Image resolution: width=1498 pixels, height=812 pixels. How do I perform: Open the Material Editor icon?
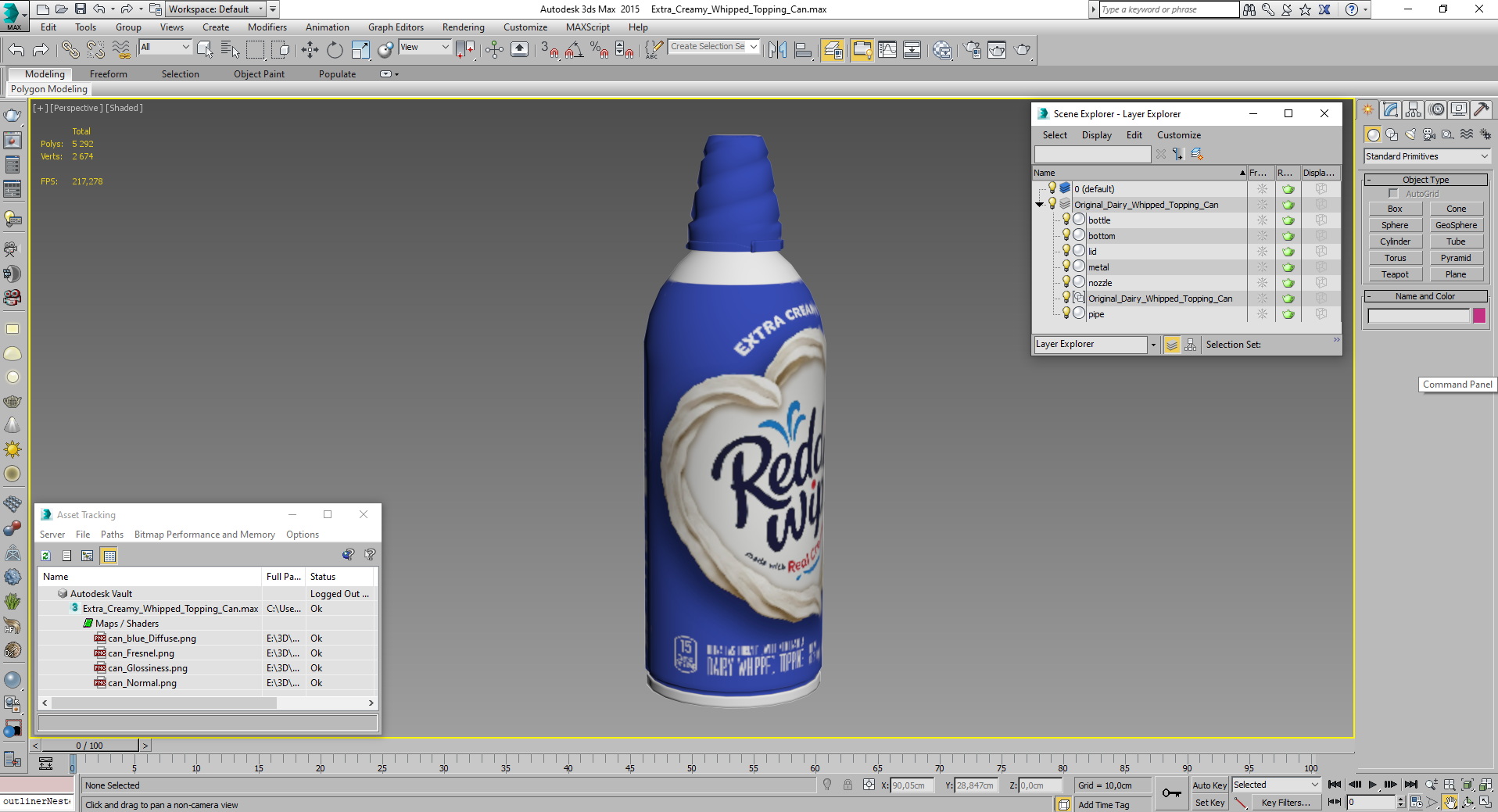[943, 50]
